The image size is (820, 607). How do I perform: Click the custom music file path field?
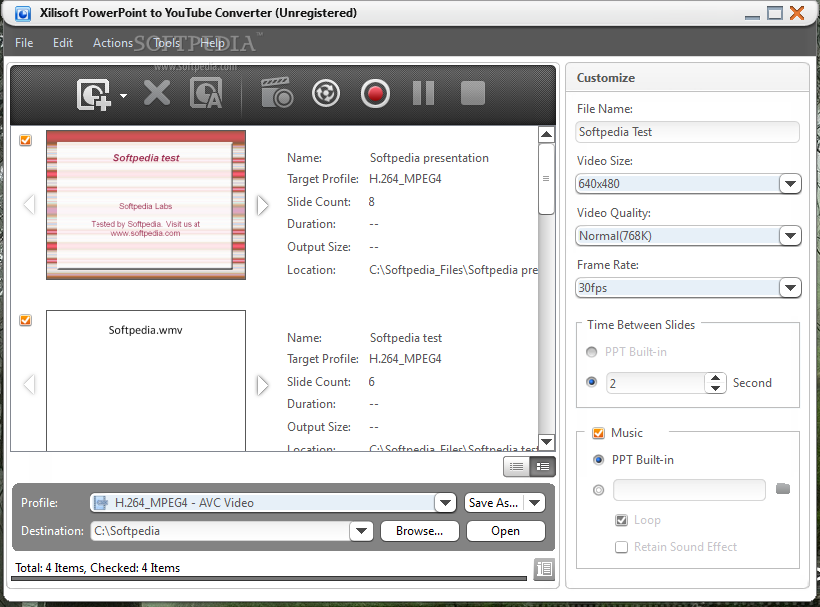(x=689, y=490)
